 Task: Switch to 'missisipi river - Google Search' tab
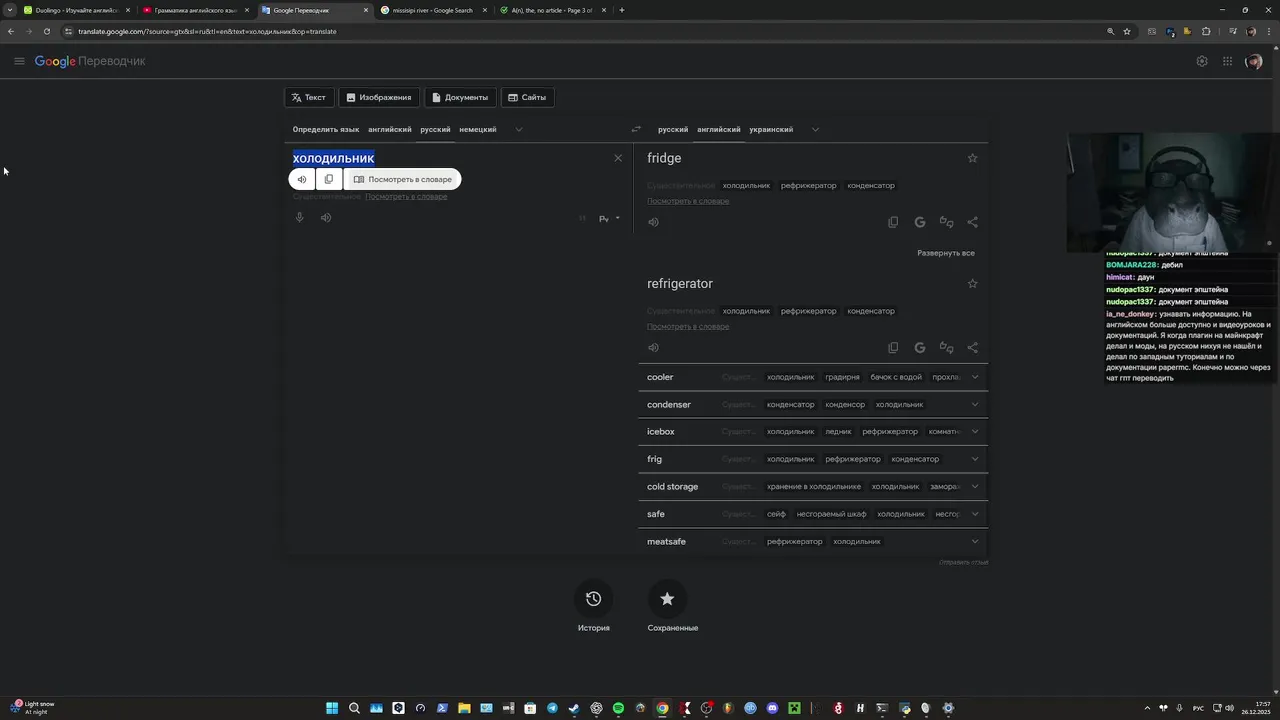pyautogui.click(x=434, y=10)
